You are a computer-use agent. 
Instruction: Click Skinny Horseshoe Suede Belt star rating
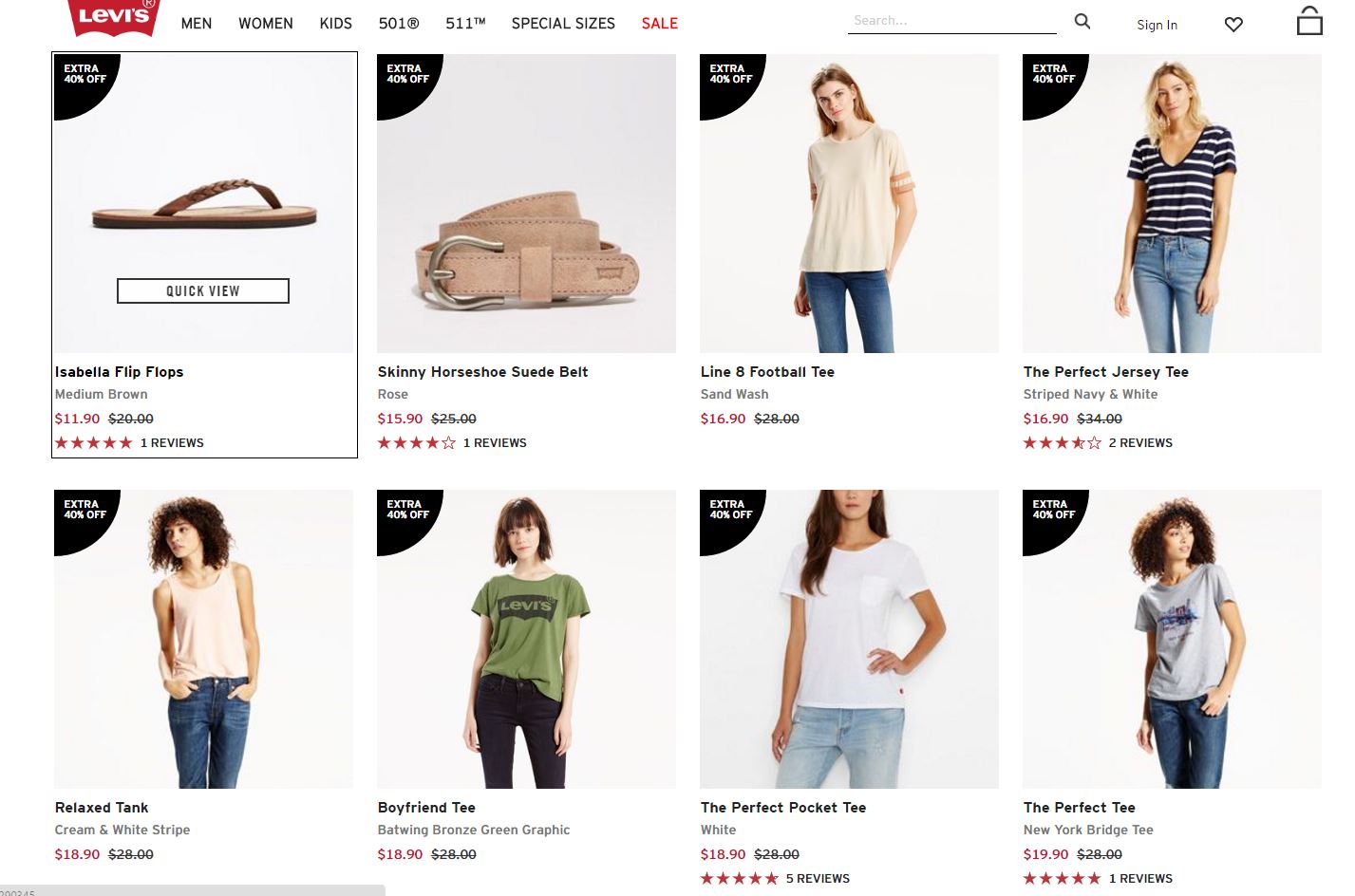416,443
